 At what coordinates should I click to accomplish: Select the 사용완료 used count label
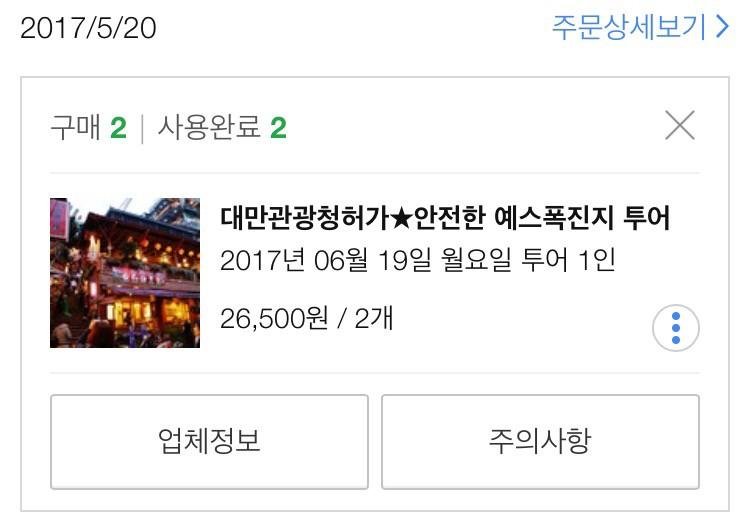(209, 128)
